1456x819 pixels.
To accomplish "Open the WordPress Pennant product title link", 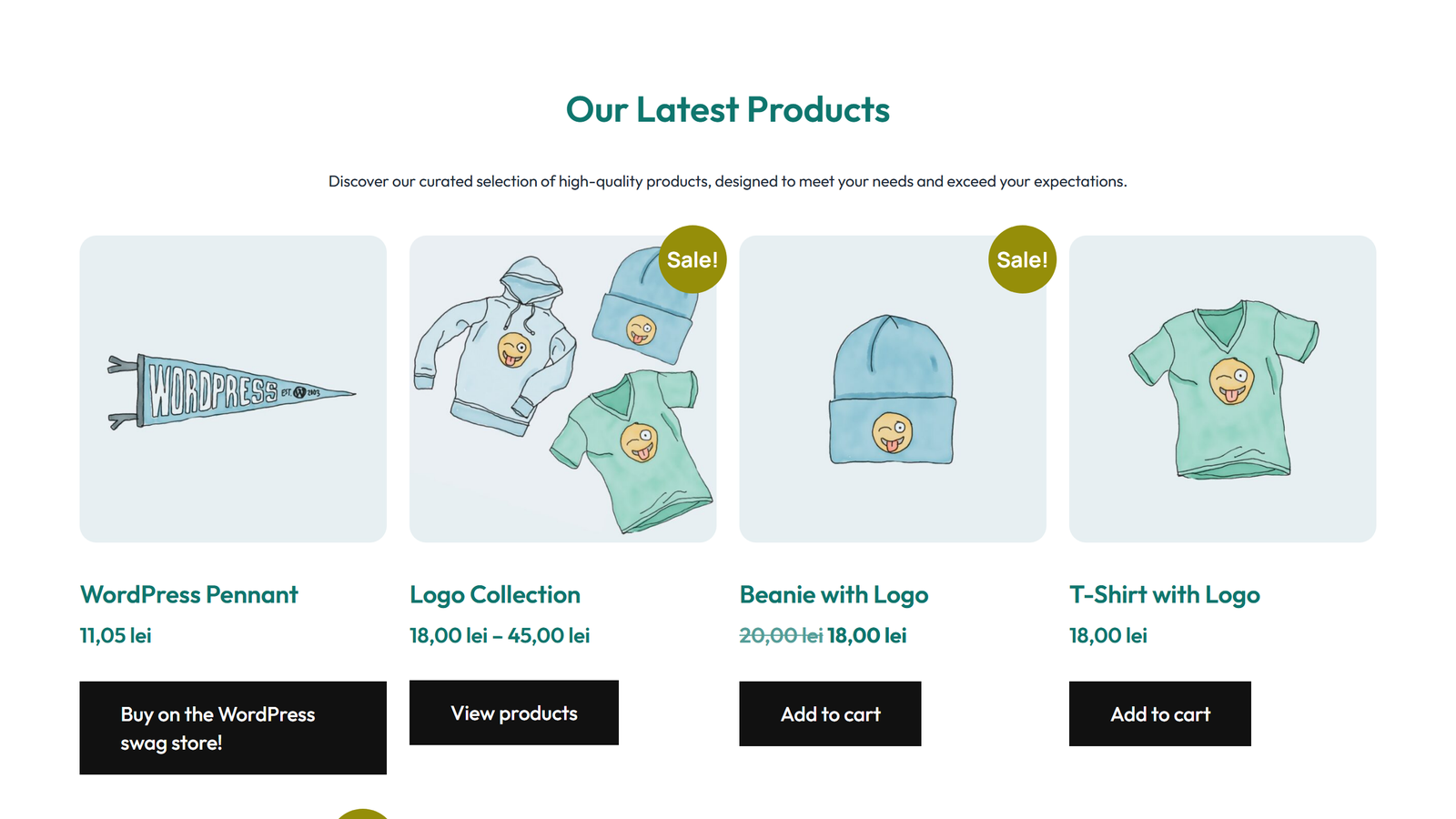I will click(x=188, y=594).
